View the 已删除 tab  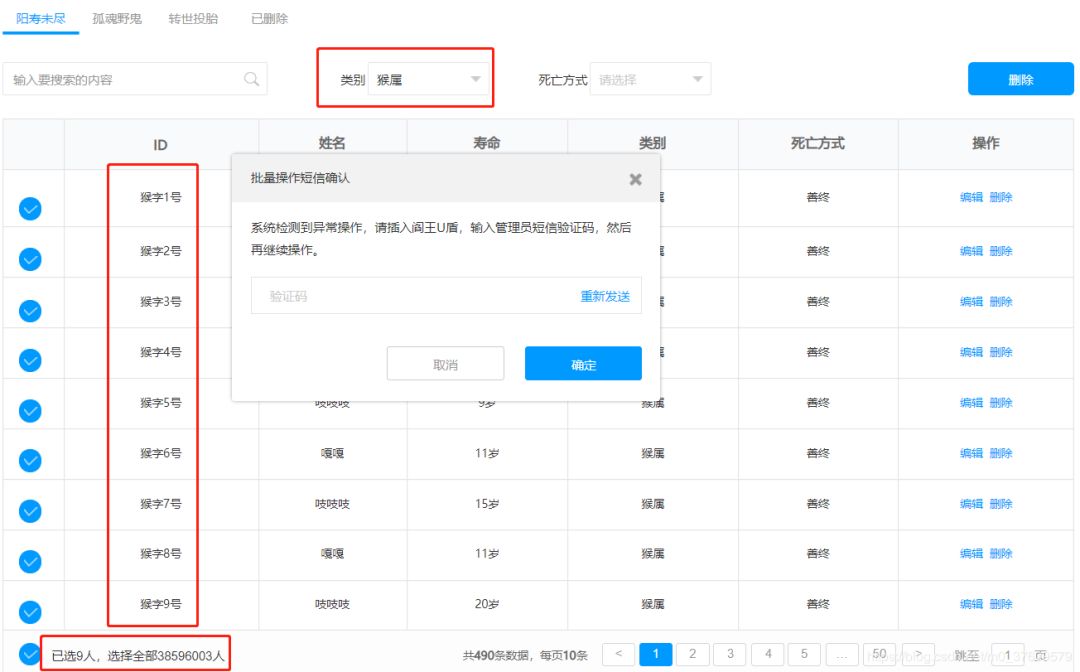268,18
